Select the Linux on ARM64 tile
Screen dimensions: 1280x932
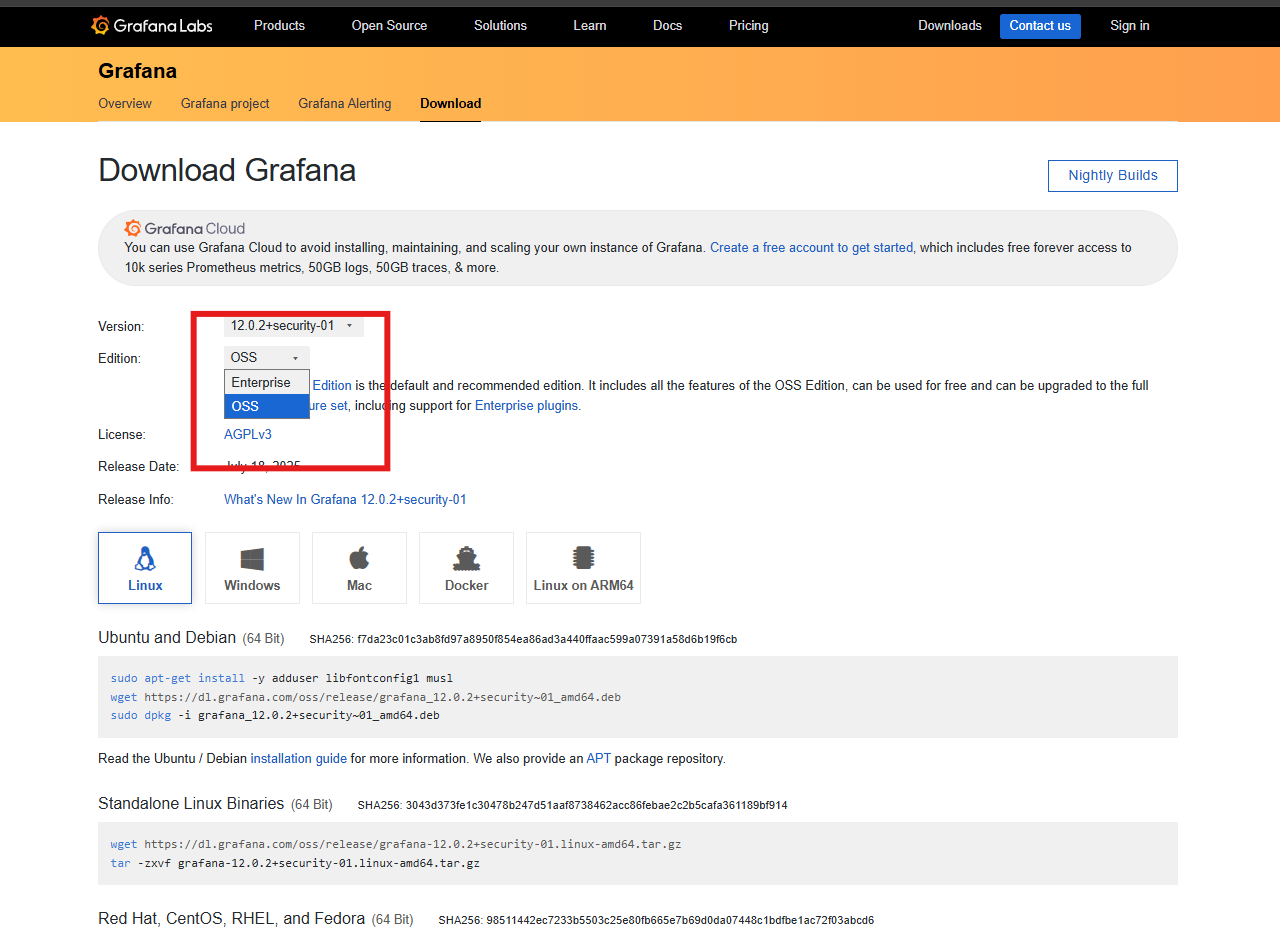(583, 568)
